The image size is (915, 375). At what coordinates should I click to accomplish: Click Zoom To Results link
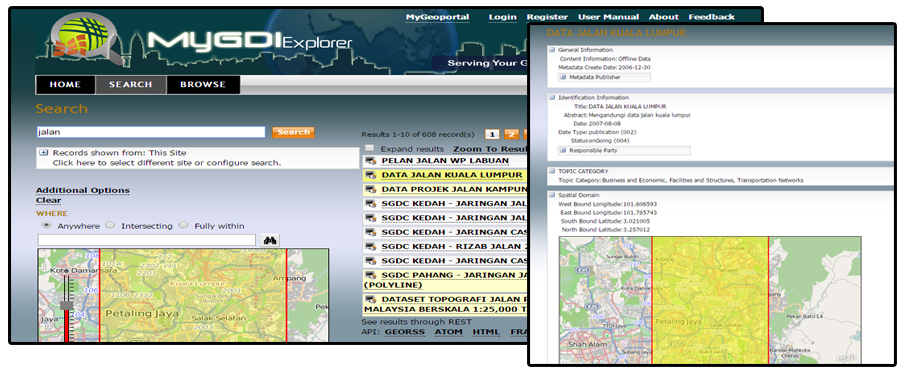490,149
